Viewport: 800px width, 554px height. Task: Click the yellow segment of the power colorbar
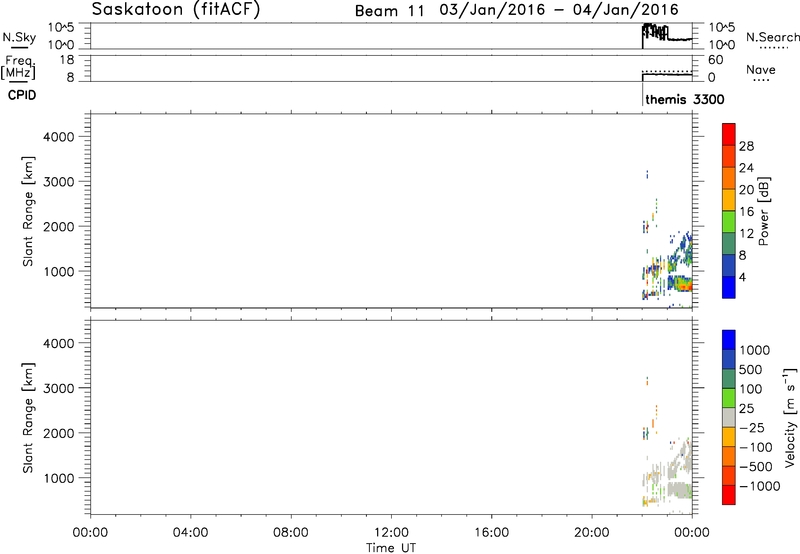pyautogui.click(x=729, y=199)
